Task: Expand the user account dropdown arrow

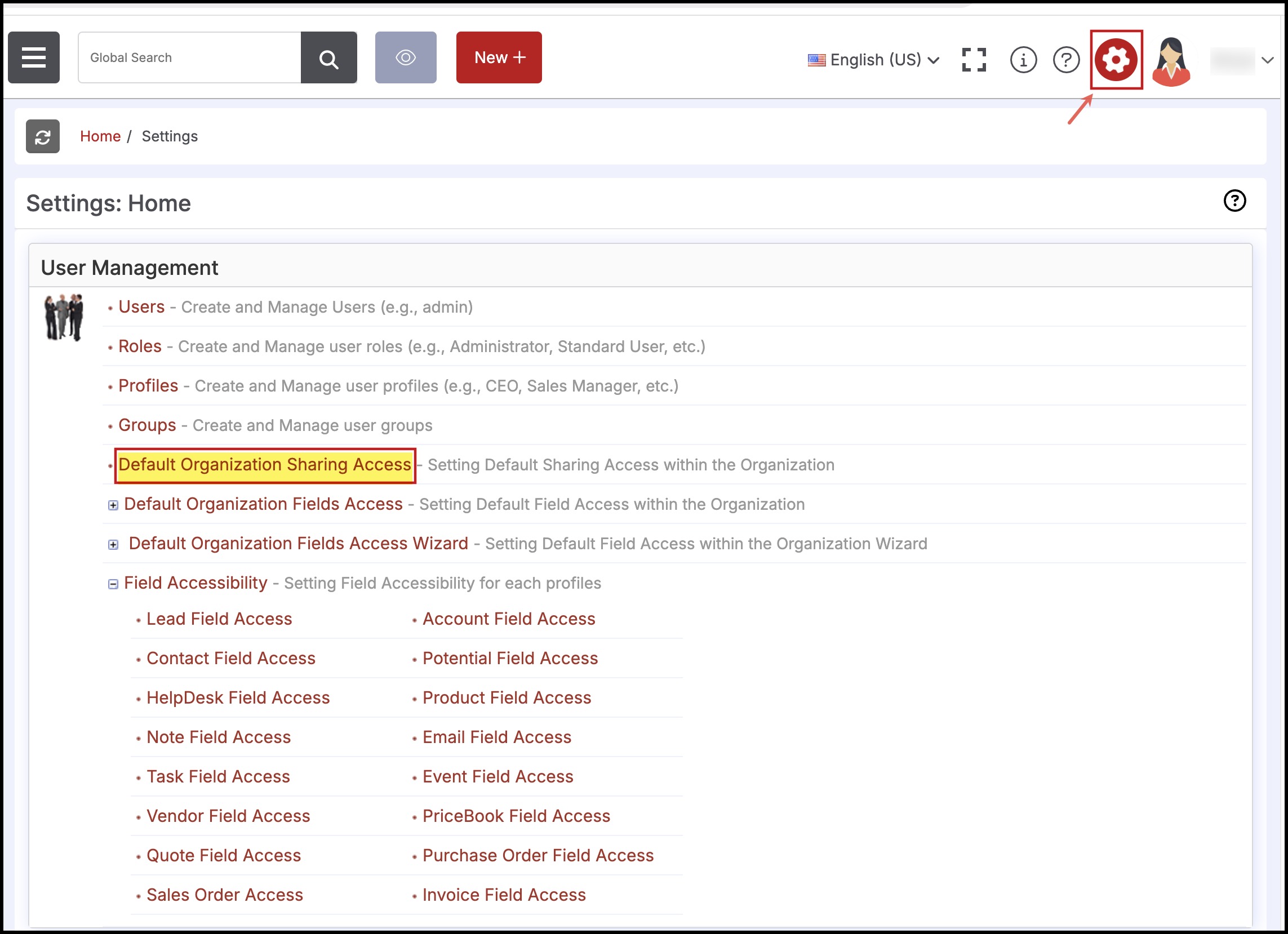Action: pyautogui.click(x=1268, y=60)
